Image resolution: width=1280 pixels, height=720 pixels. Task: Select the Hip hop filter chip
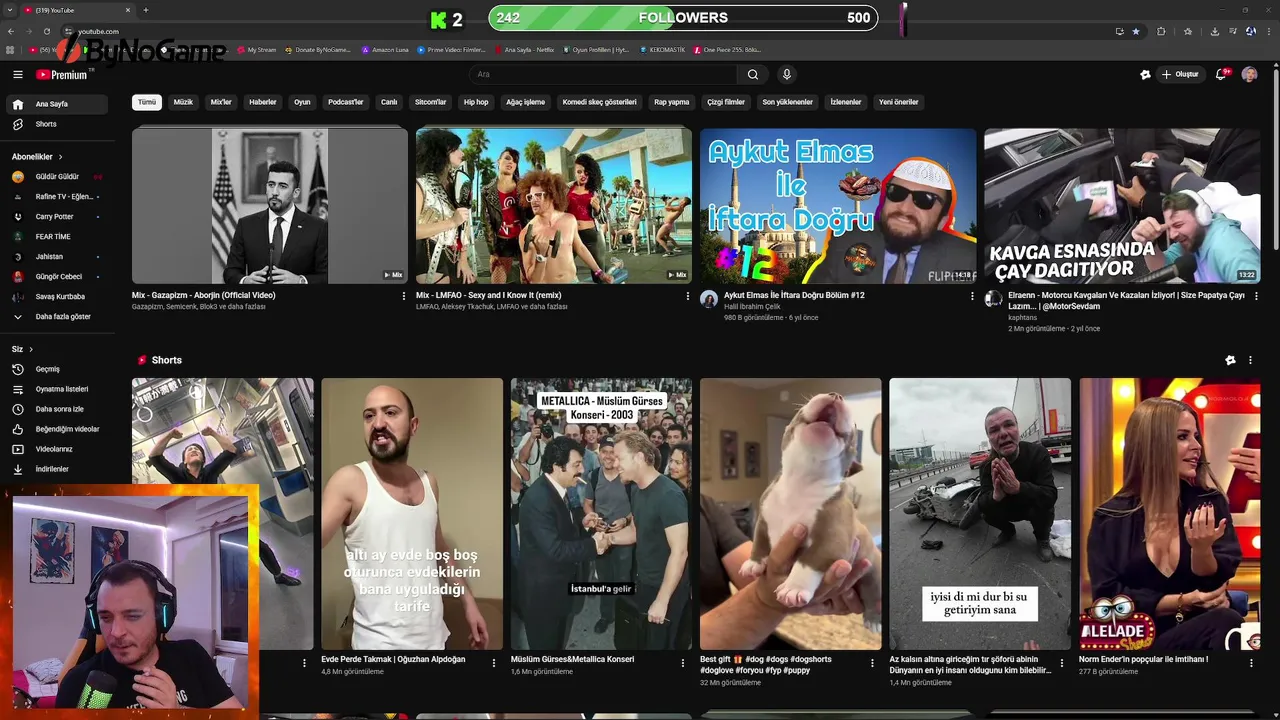476,102
